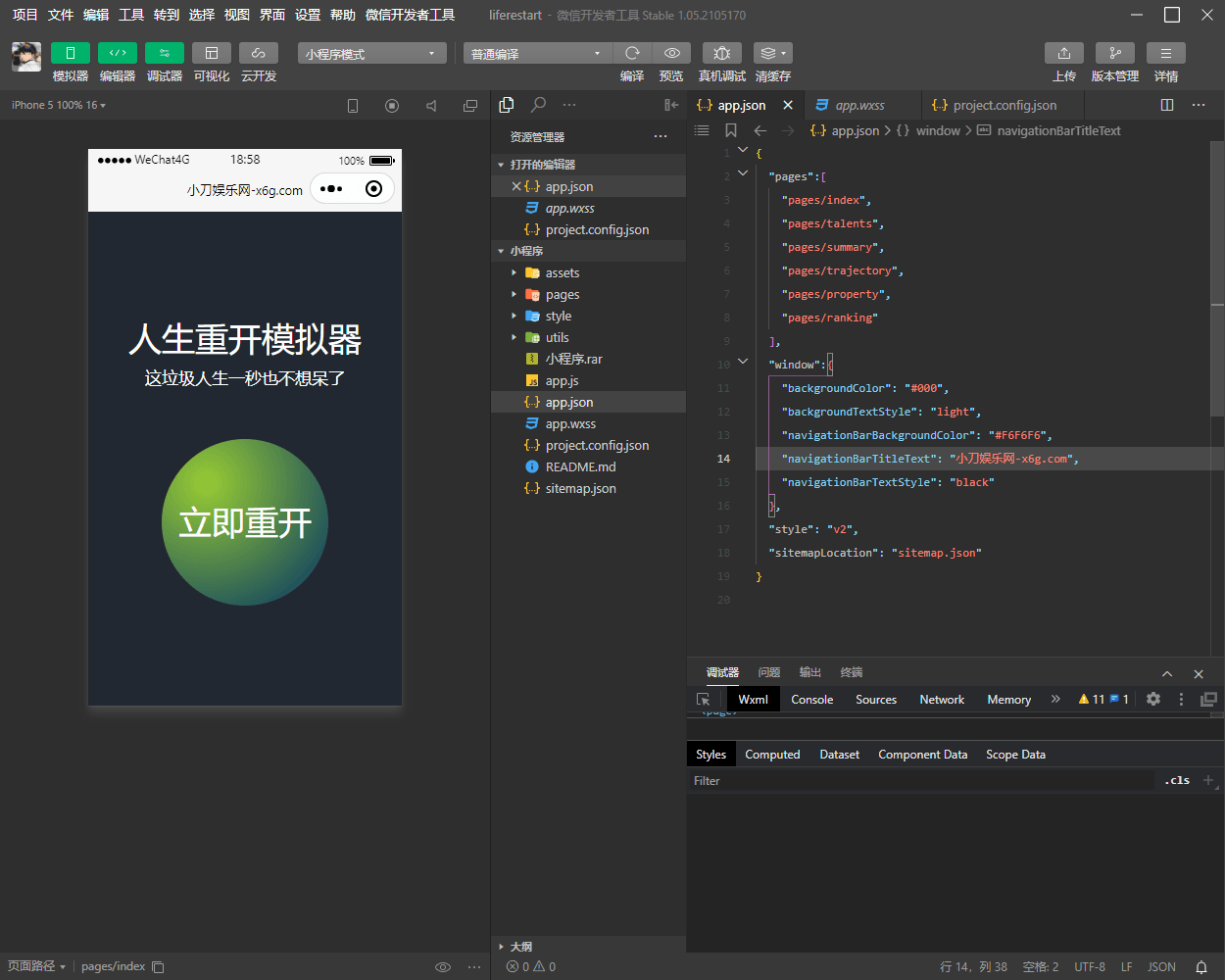Open the normal compile mode dropdown

(536, 54)
